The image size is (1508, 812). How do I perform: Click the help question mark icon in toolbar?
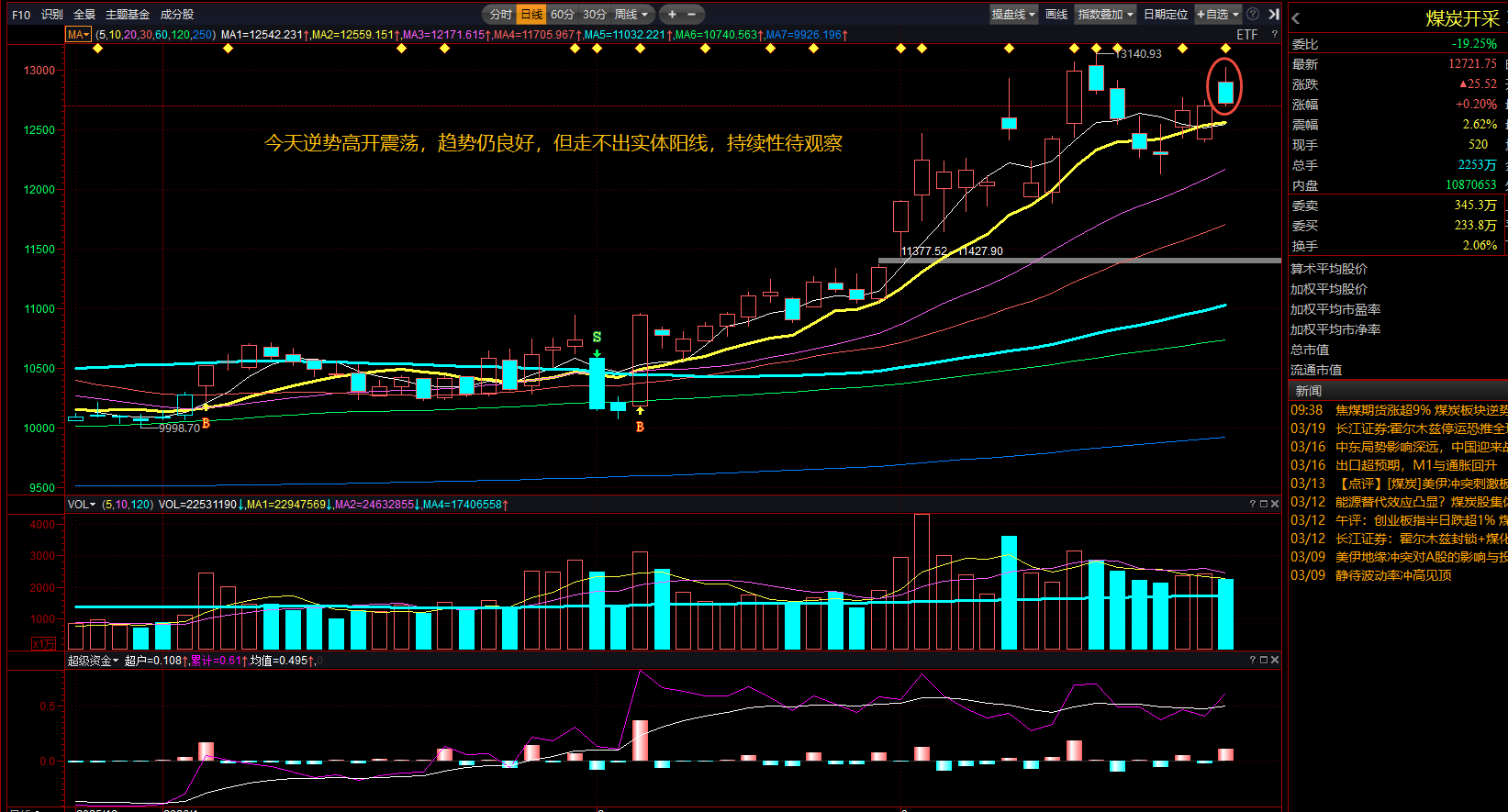(x=1253, y=14)
